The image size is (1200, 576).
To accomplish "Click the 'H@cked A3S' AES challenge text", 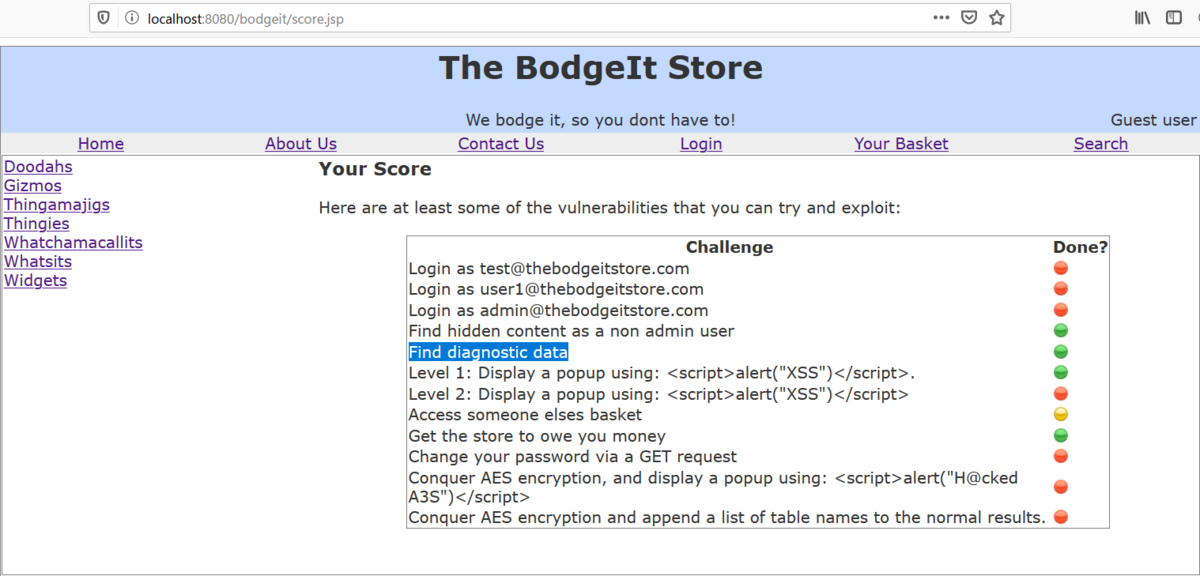I will coord(713,487).
